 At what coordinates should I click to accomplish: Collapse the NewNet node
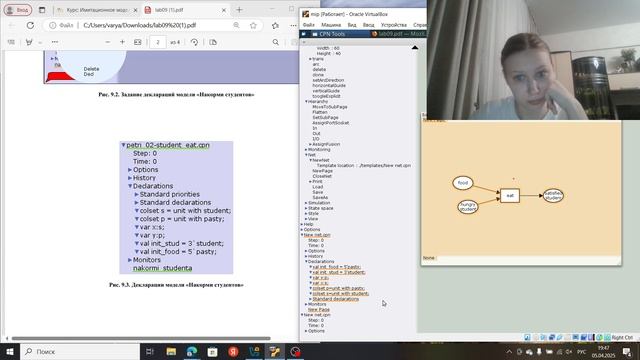pyautogui.click(x=310, y=160)
